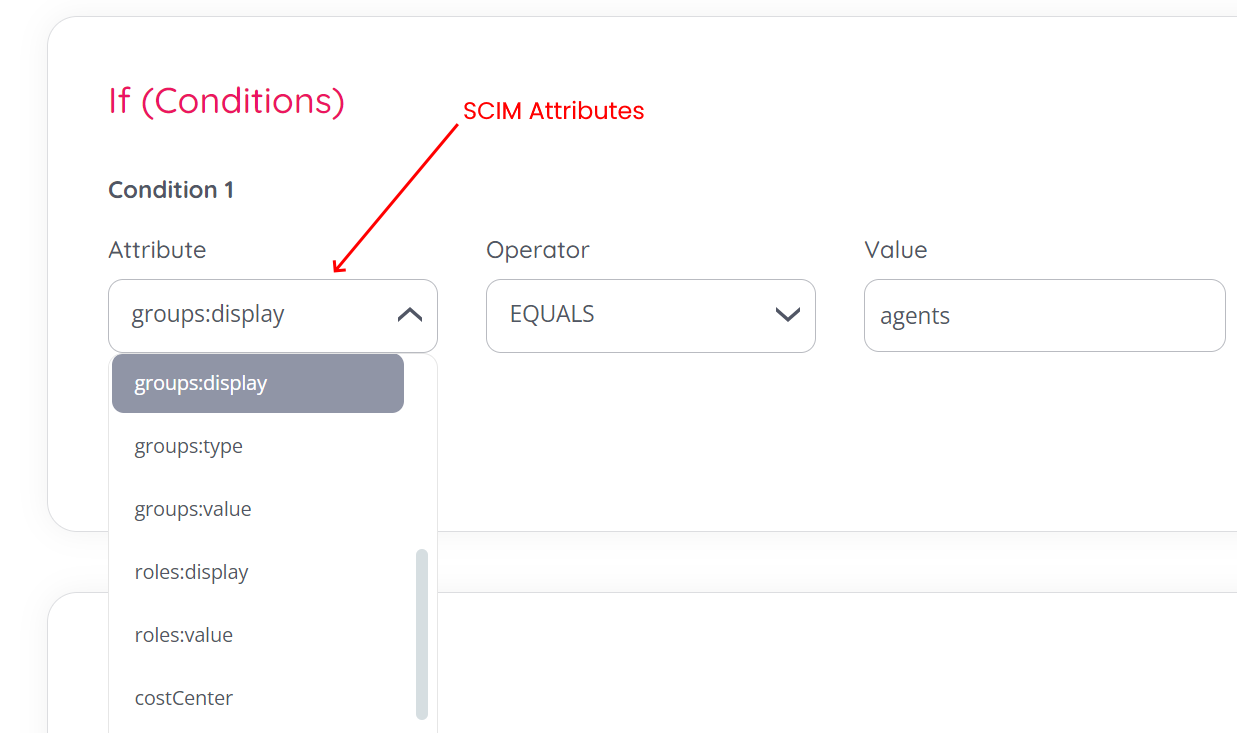
Task: Open the Operator dropdown showing EQUALS
Action: point(630,315)
